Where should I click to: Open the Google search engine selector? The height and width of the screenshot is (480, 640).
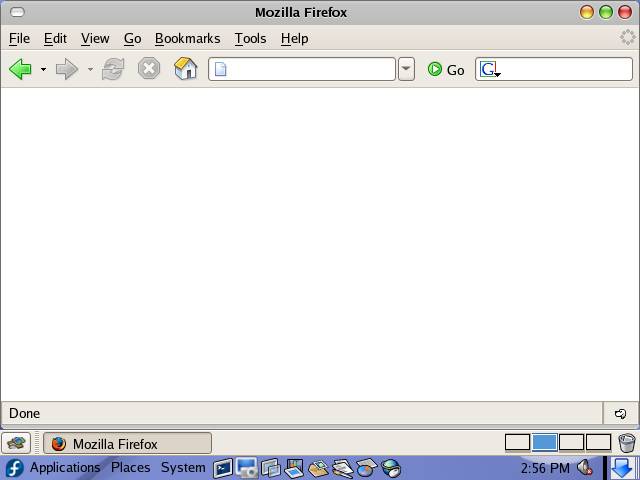(489, 69)
